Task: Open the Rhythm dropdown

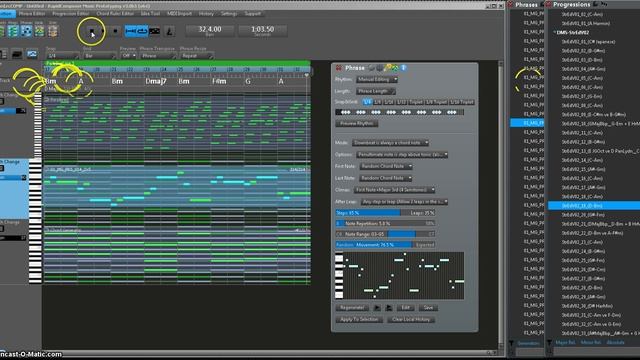Action: click(x=377, y=80)
